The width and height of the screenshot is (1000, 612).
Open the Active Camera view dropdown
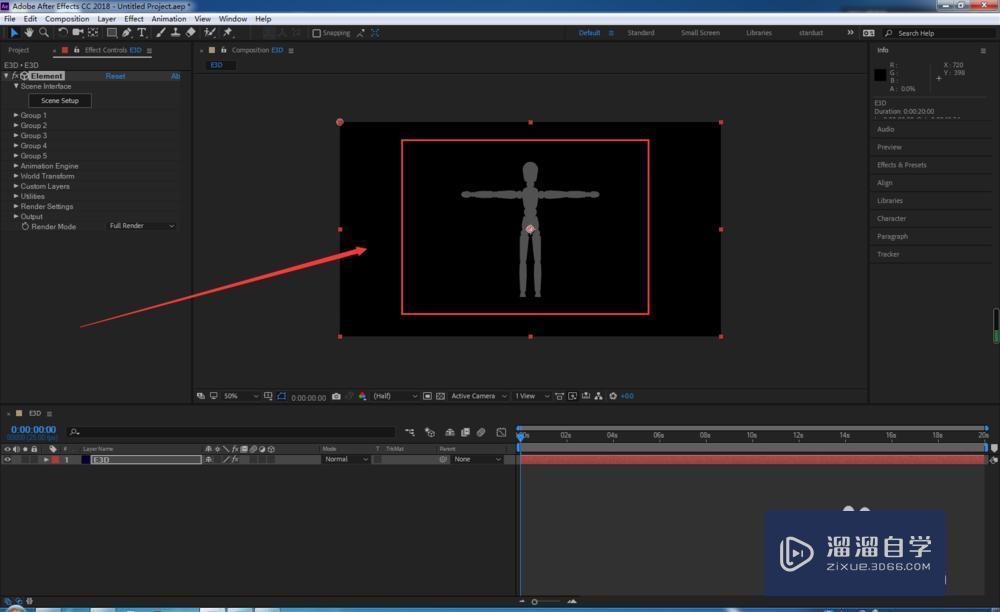(x=477, y=396)
